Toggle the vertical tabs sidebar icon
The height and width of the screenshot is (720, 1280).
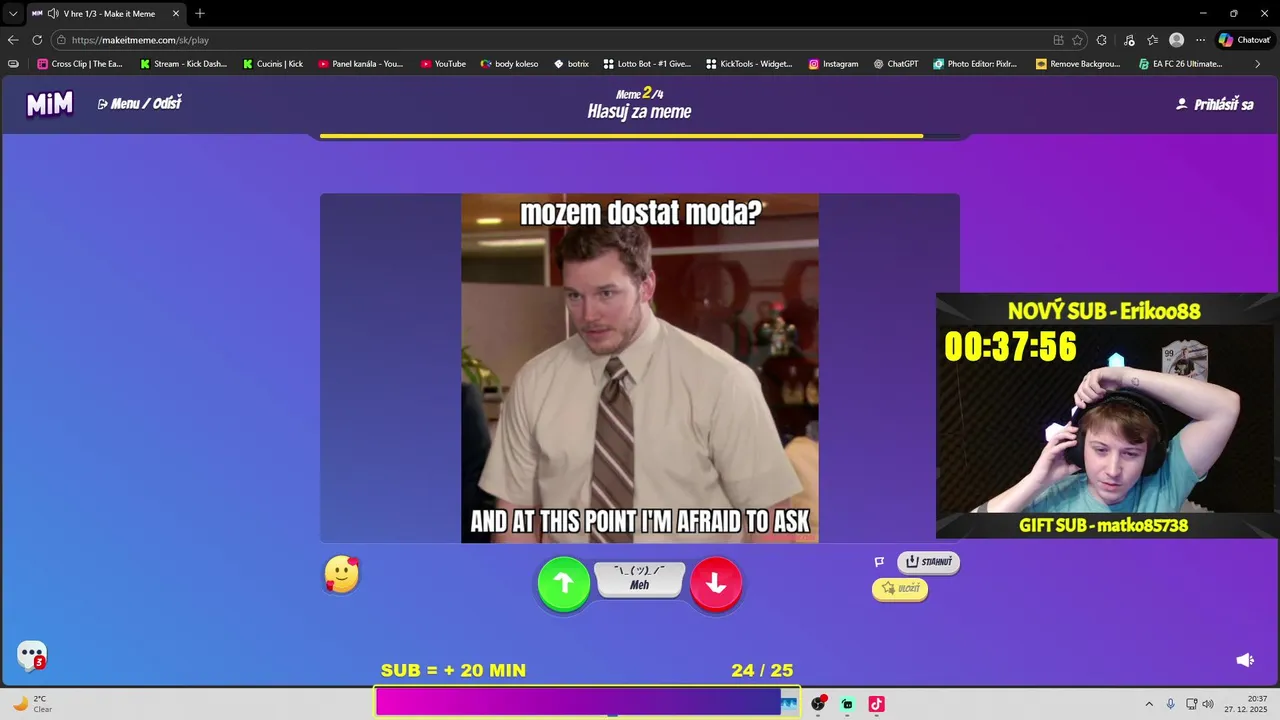(x=13, y=64)
